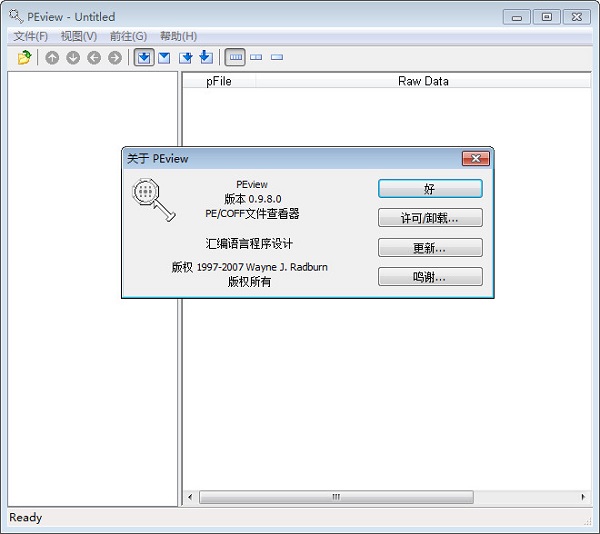This screenshot has width=600, height=534.
Task: Open the 视图(V) menu
Action: coord(79,36)
